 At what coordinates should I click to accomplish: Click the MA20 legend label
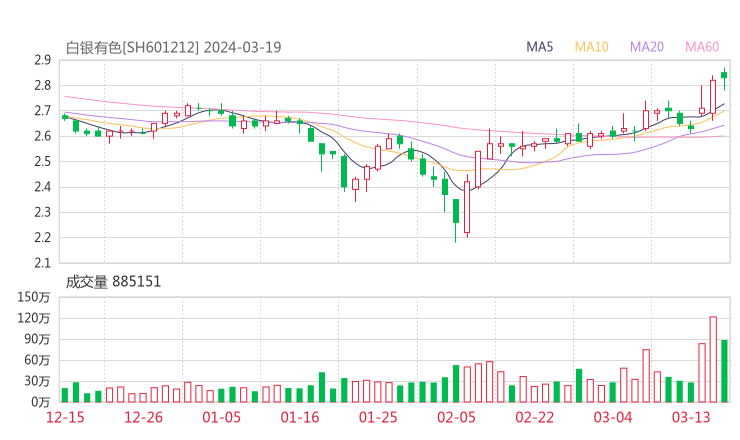(x=647, y=47)
